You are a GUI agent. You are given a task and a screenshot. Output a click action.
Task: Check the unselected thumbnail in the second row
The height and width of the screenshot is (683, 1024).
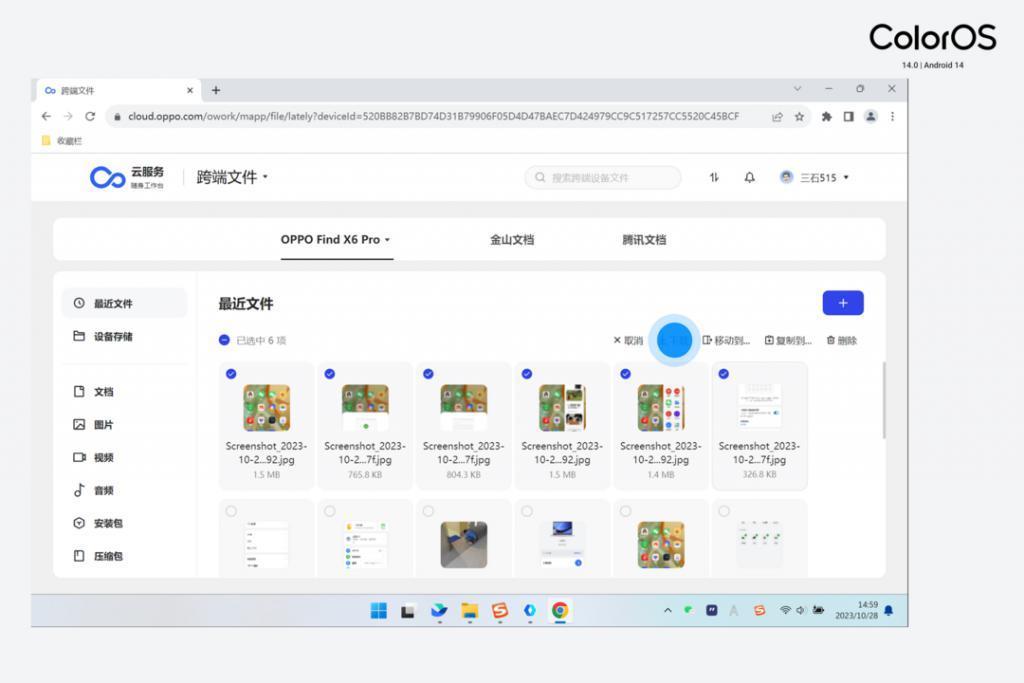click(x=232, y=510)
